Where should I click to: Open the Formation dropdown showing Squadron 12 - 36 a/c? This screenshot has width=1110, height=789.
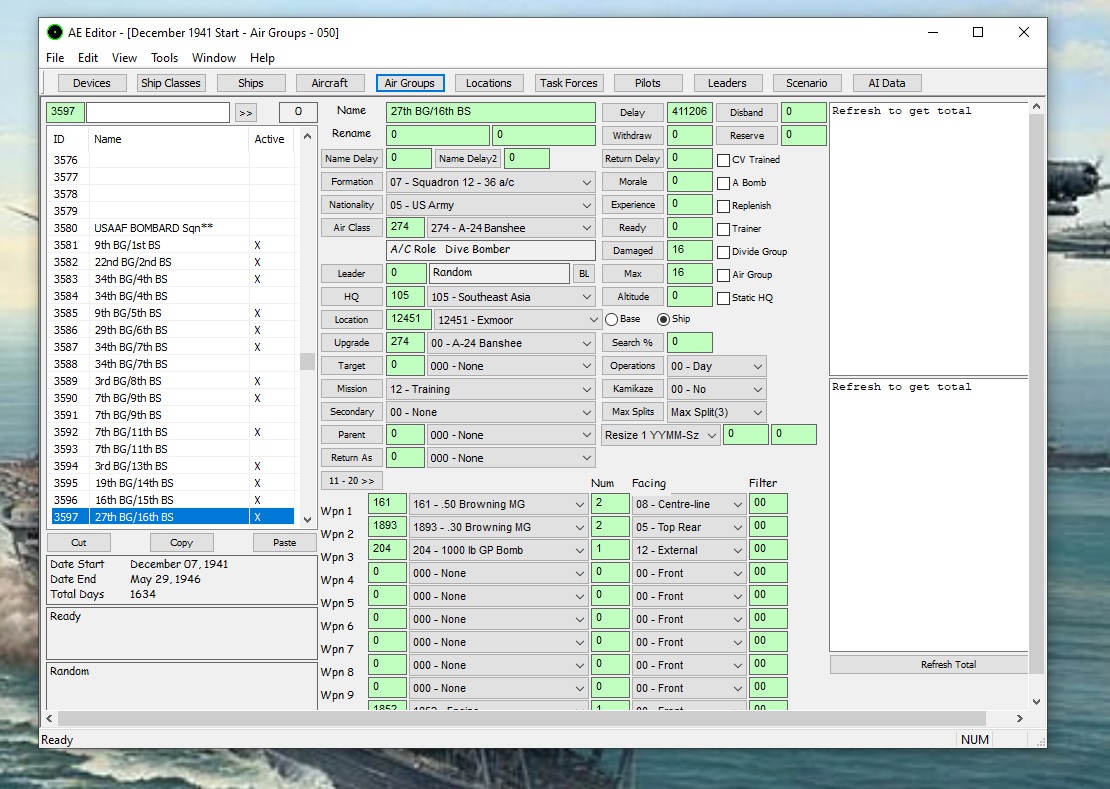pyautogui.click(x=490, y=182)
